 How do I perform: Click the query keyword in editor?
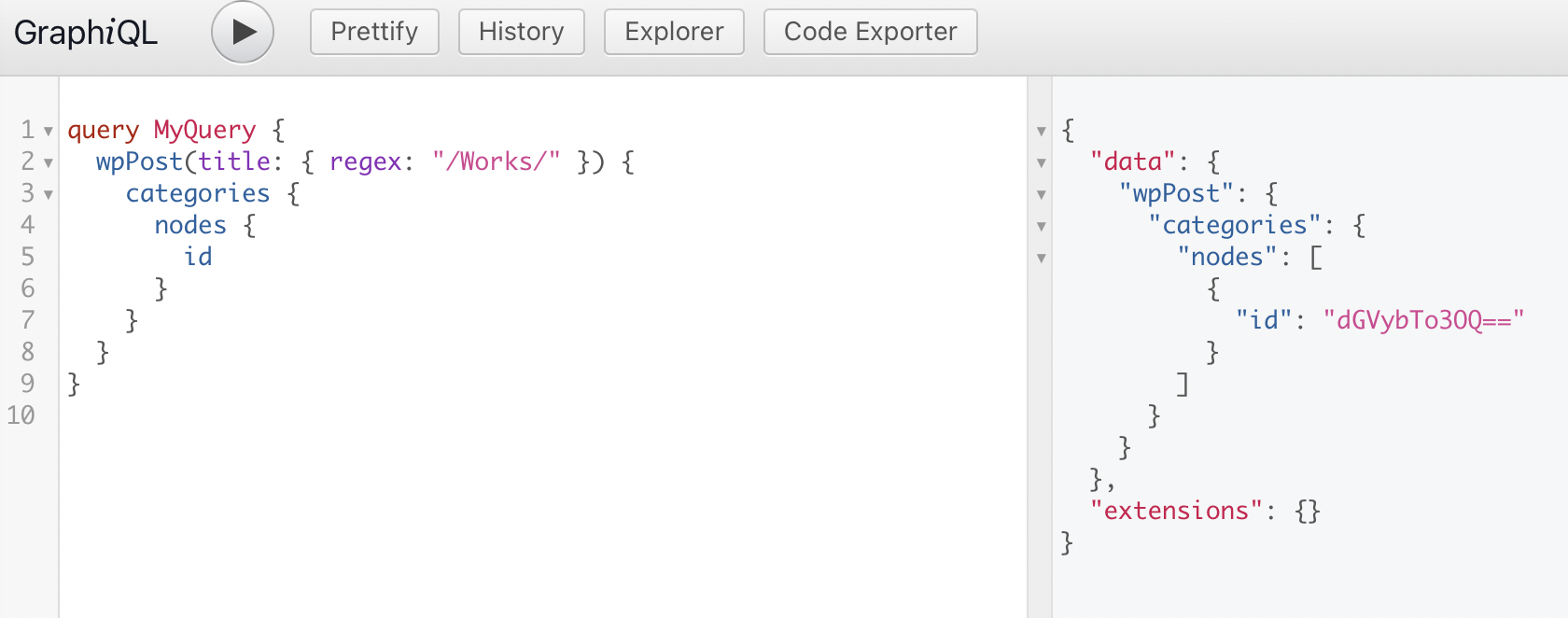click(103, 130)
